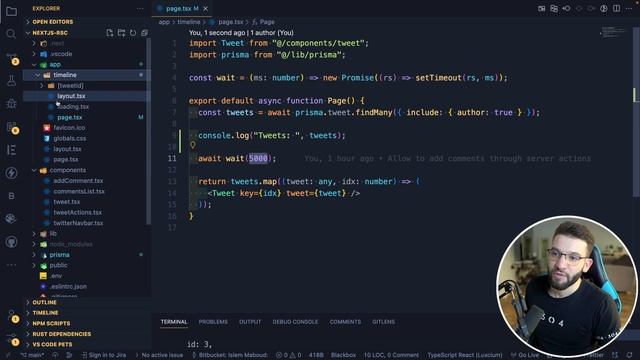This screenshot has width=640, height=360.
Task: Click the 'Page' symbol breadcrumb
Action: 263,22
